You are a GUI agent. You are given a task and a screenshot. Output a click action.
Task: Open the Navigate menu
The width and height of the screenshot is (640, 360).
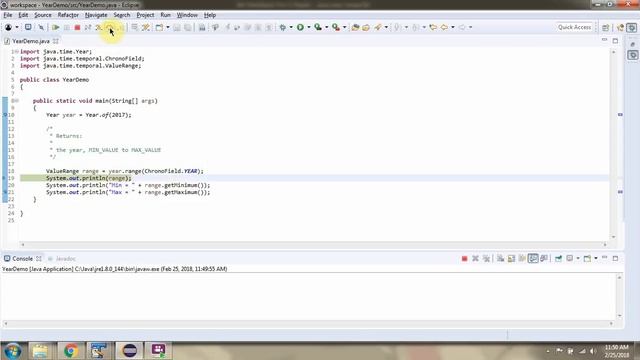click(96, 15)
